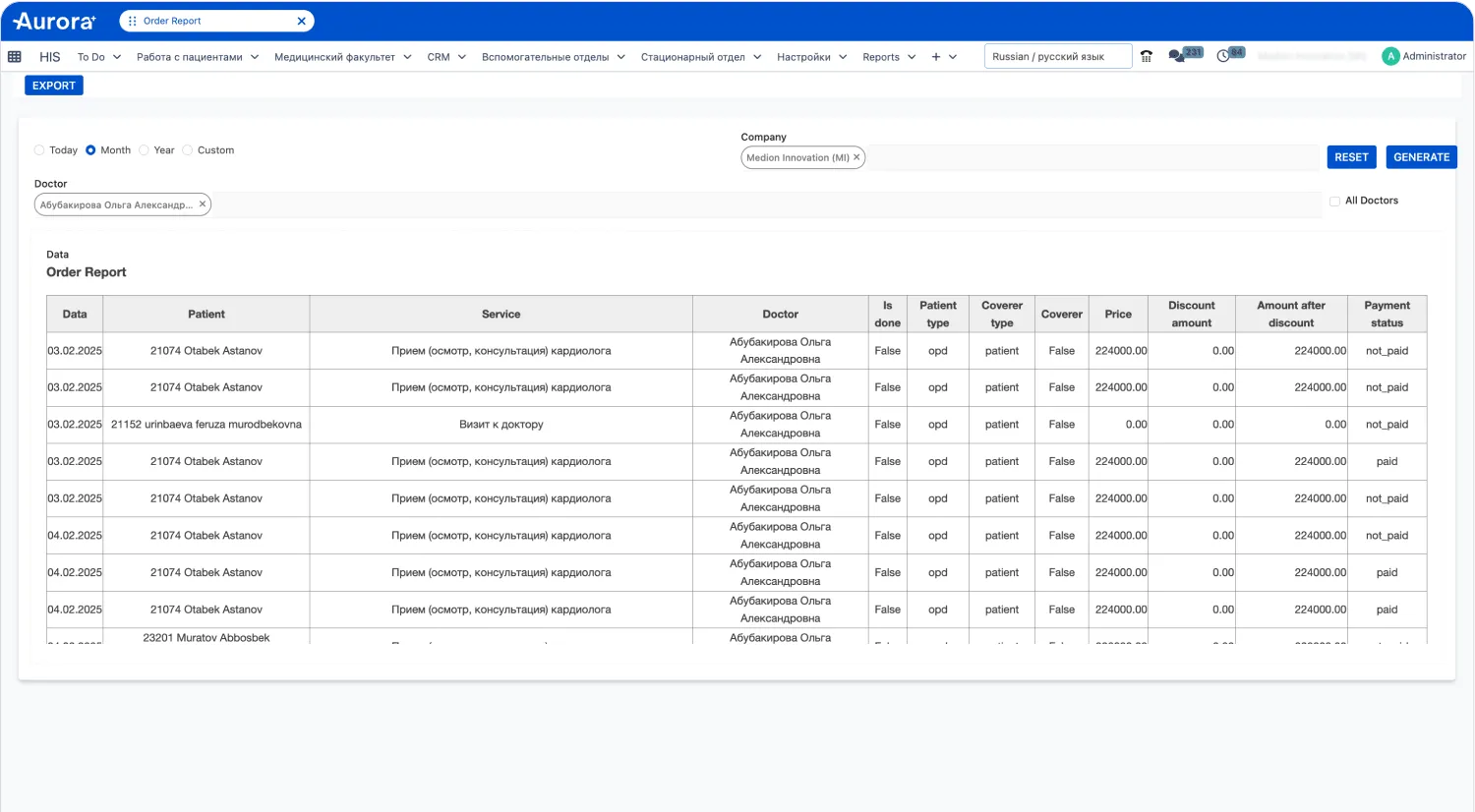Image resolution: width=1475 pixels, height=812 pixels.
Task: Click the Administrator avatar
Action: 1390,56
